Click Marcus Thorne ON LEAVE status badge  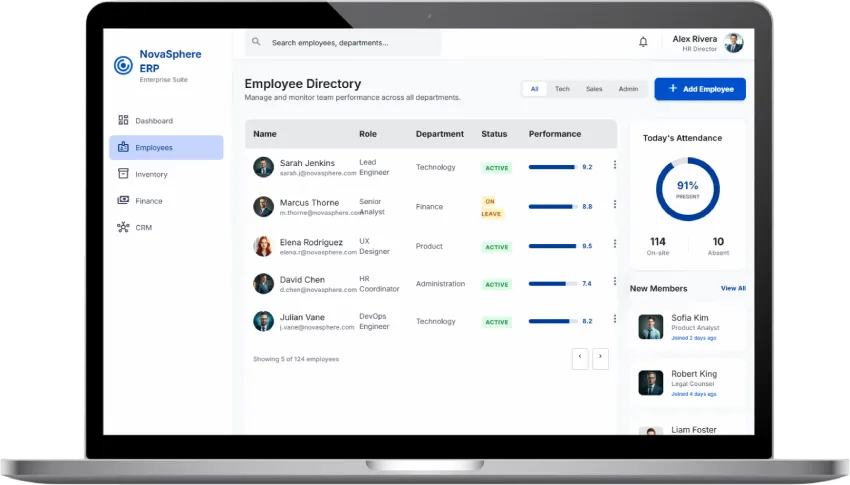pos(493,208)
